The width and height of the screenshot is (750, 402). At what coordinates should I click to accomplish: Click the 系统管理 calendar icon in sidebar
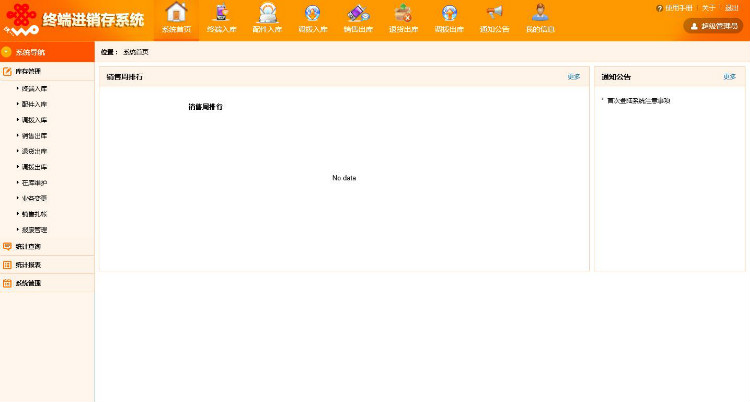7,283
